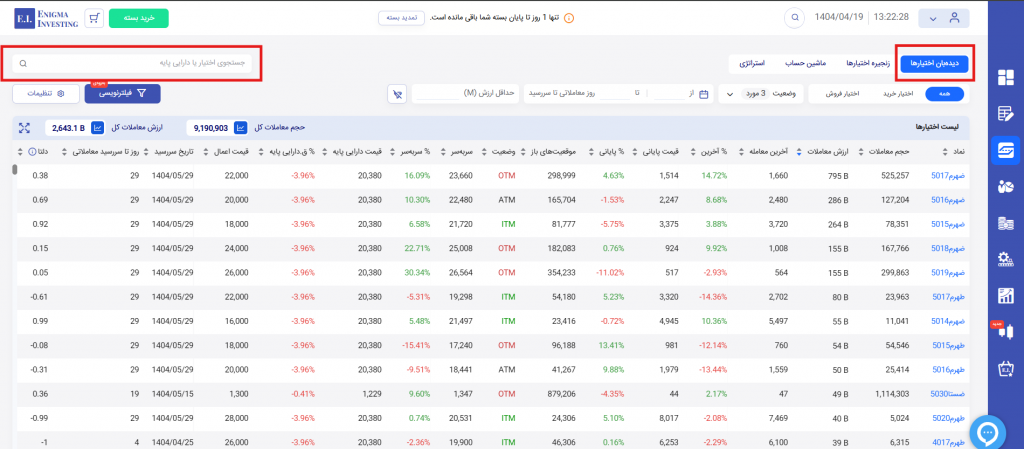Image resolution: width=1024 pixels, height=449 pixels.
Task: Open the pie chart portfolio sidebar icon
Action: [1006, 187]
